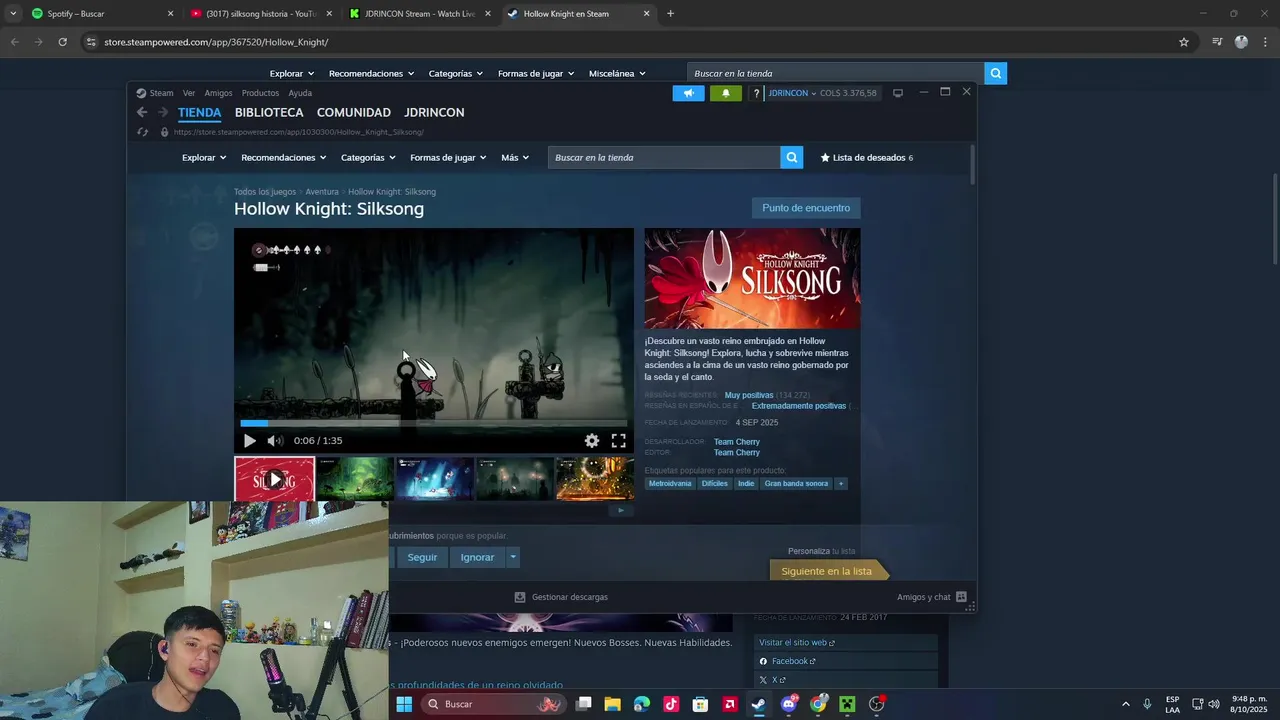Click Steam client store search magnifier button
The width and height of the screenshot is (1280, 720).
(792, 158)
